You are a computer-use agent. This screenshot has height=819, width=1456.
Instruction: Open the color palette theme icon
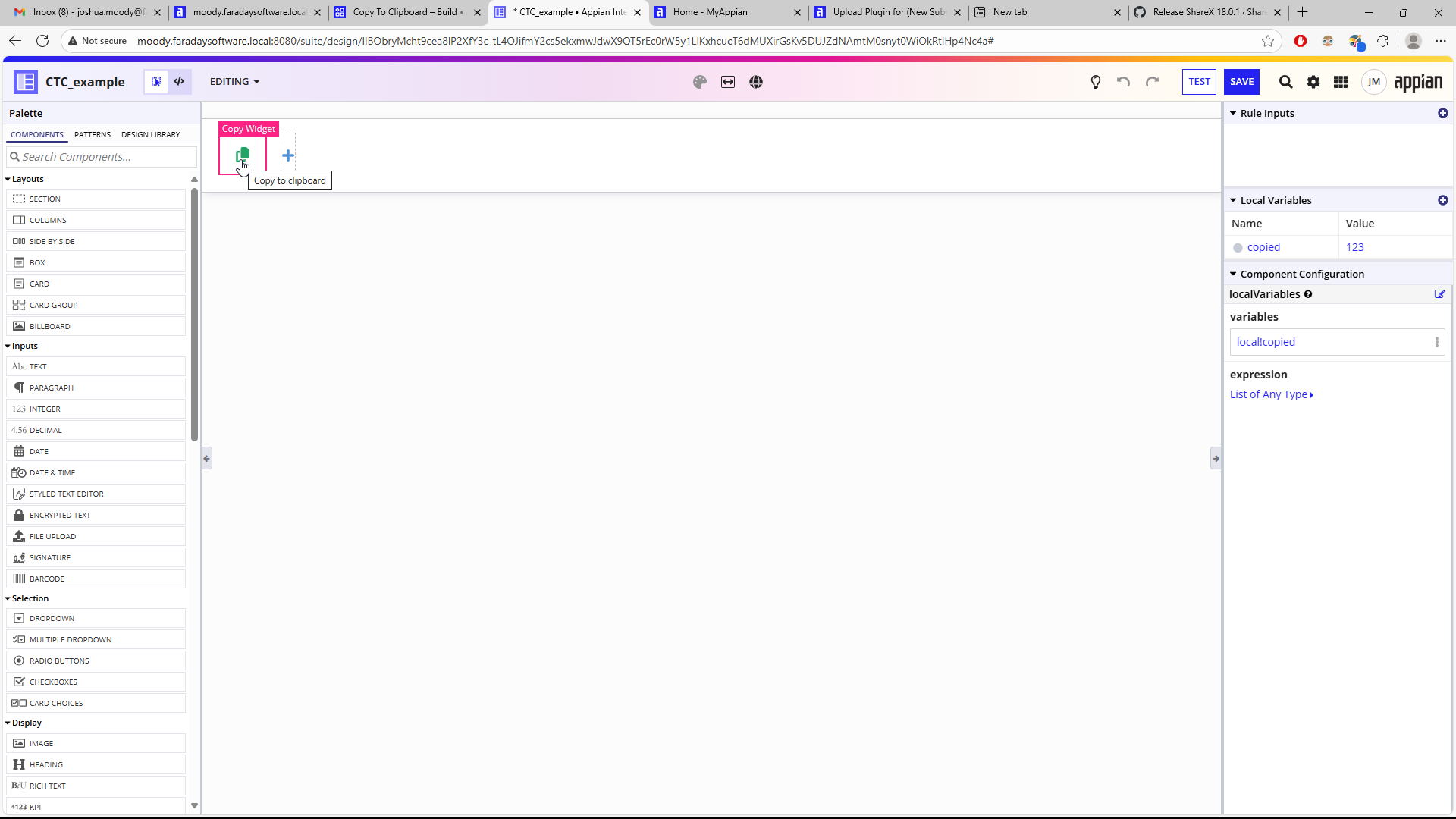(x=700, y=82)
